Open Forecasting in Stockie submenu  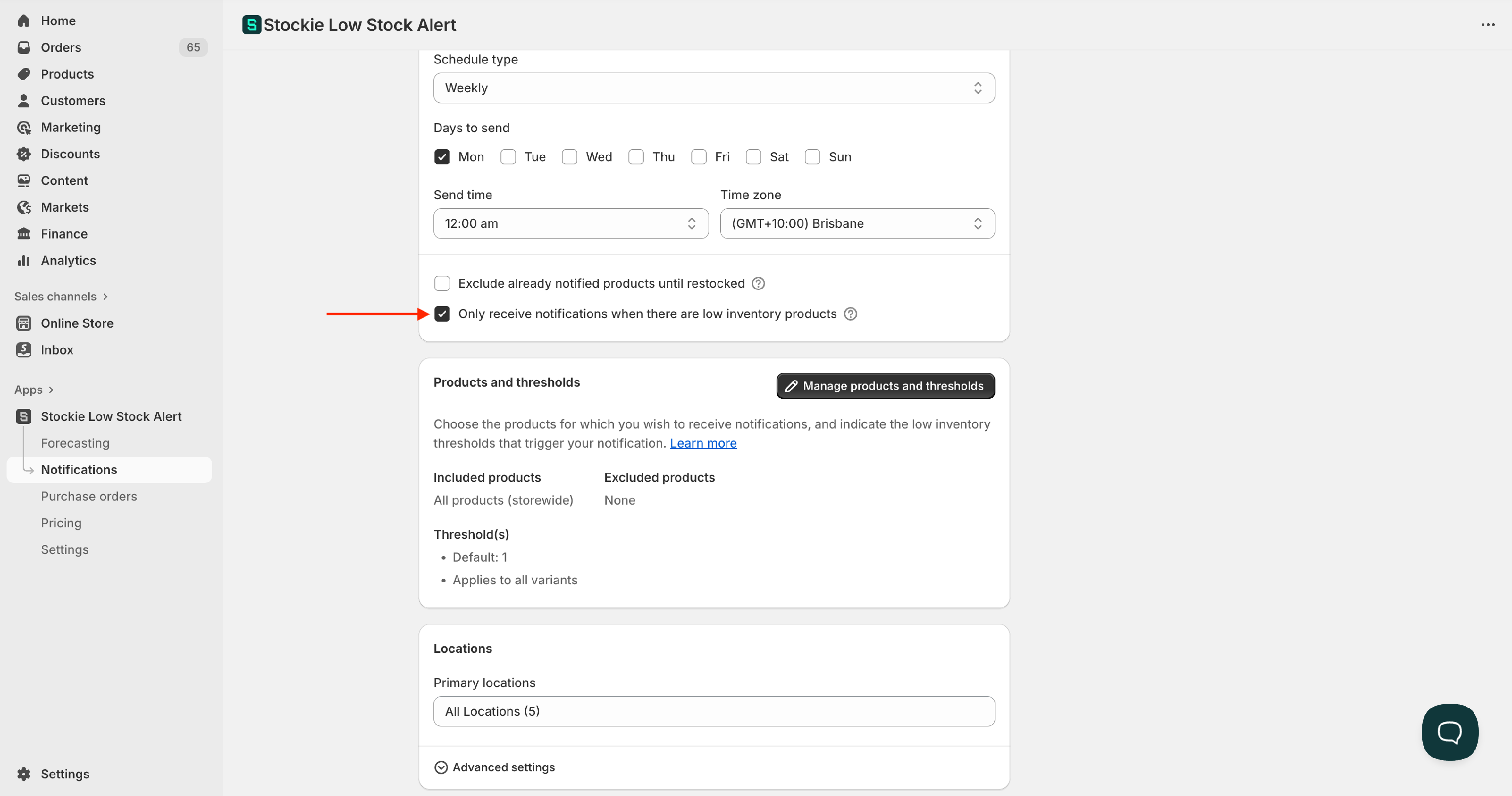coord(75,443)
